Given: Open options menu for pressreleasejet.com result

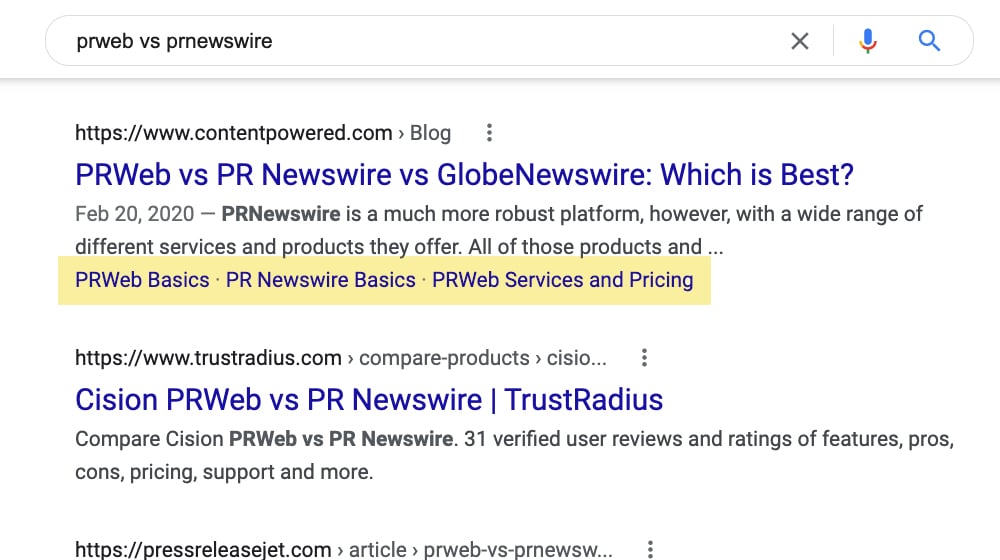Looking at the screenshot, I should coord(650,549).
